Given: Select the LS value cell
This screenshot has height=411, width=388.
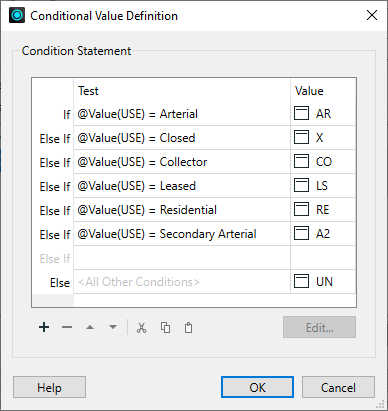Looking at the screenshot, I should point(323,186).
